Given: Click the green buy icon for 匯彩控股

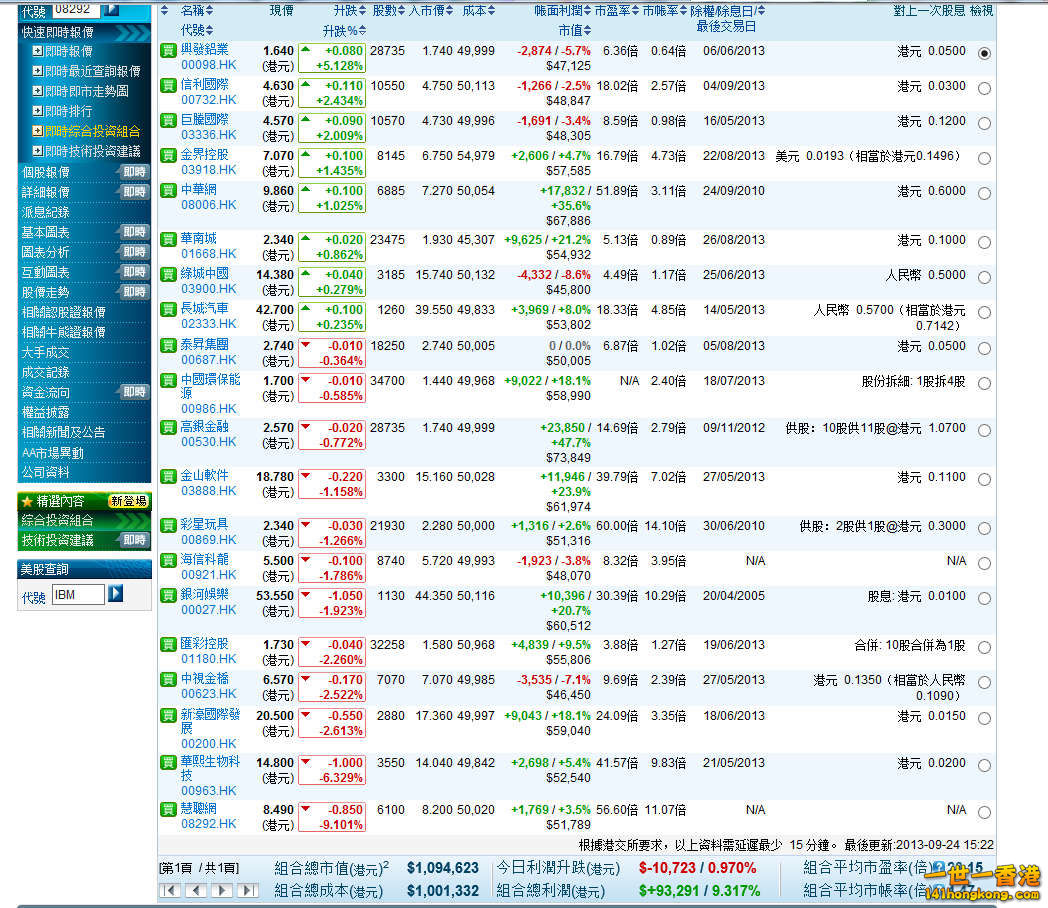Looking at the screenshot, I should pyautogui.click(x=168, y=645).
